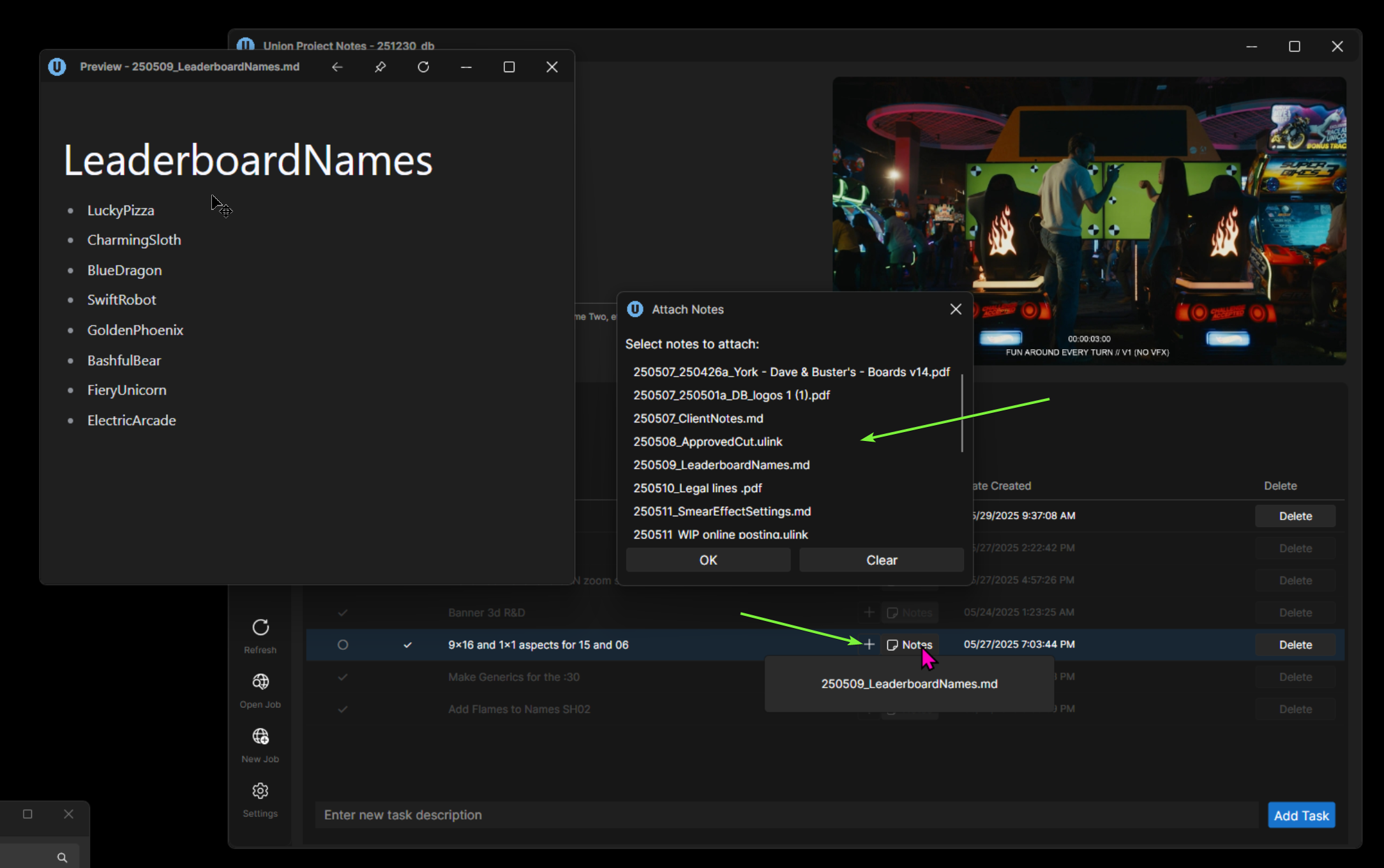This screenshot has width=1384, height=868.
Task: Select 250511_WIP online posting.ulink
Action: coord(792,534)
